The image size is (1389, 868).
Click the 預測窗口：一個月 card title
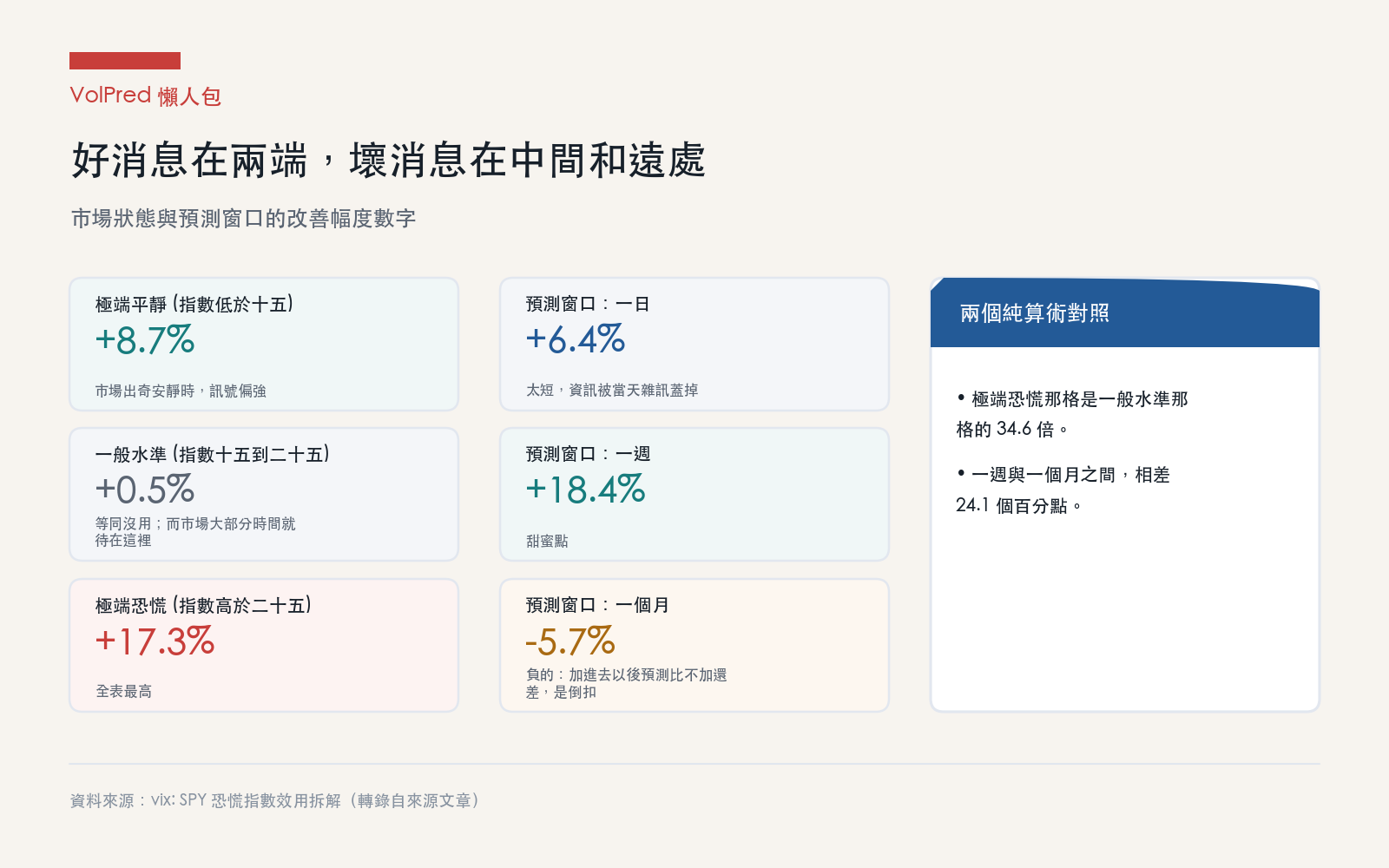tap(597, 606)
